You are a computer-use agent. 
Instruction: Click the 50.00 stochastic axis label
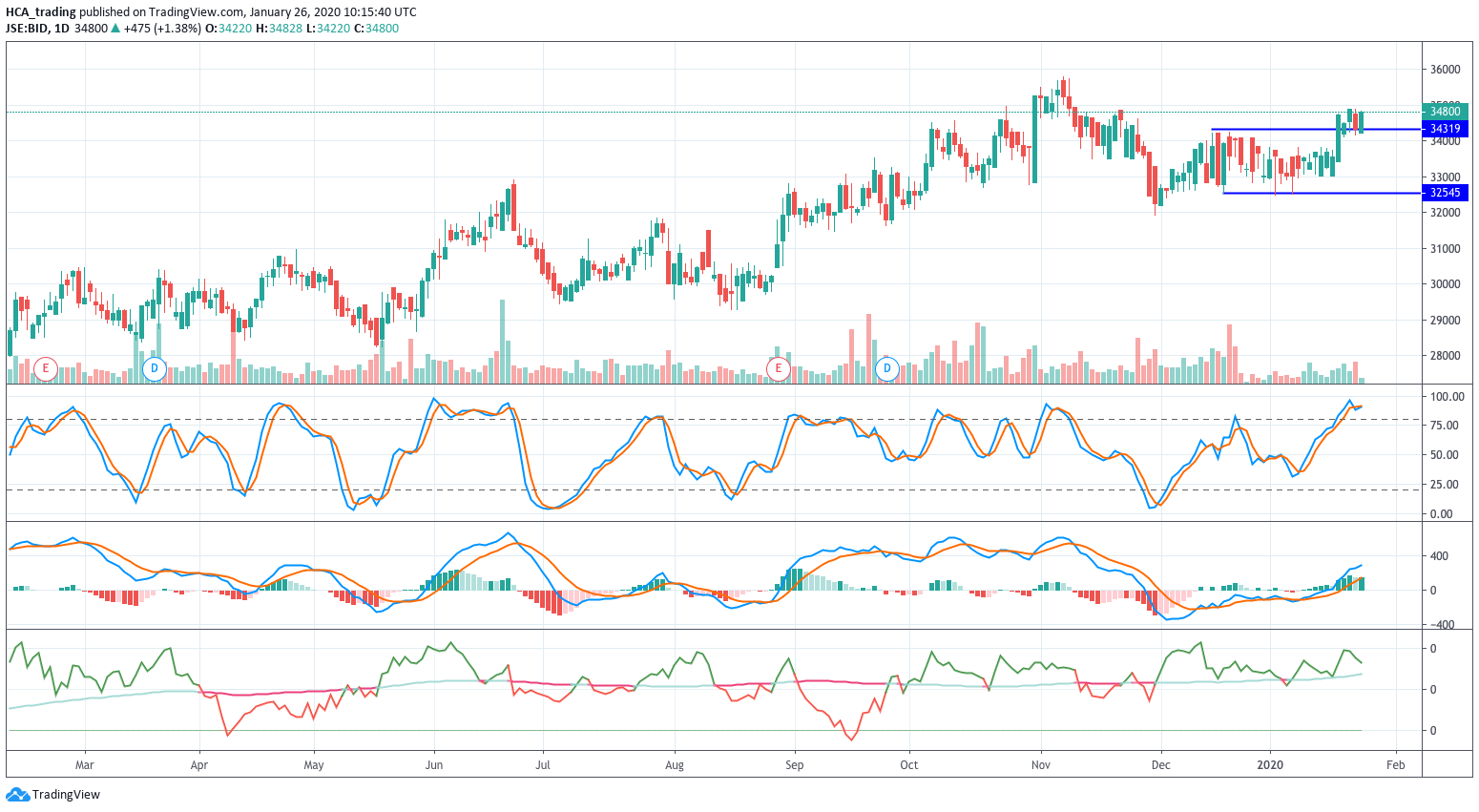(1444, 455)
